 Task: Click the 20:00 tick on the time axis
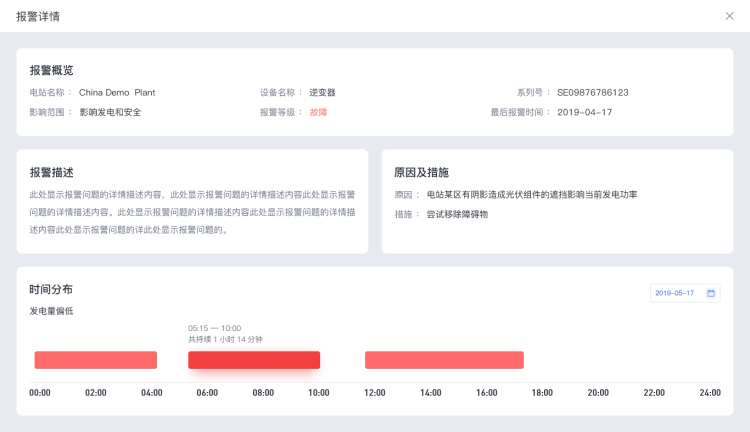coord(598,393)
